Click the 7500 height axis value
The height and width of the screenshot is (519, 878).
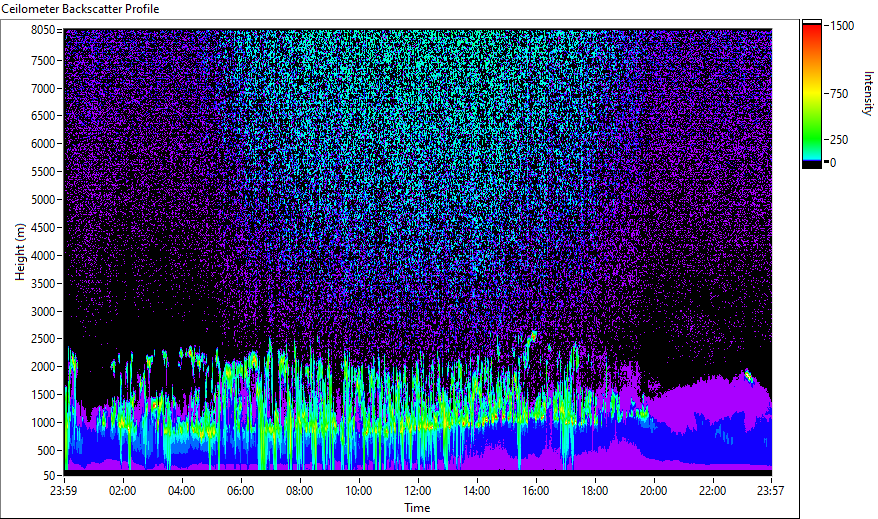[43, 60]
